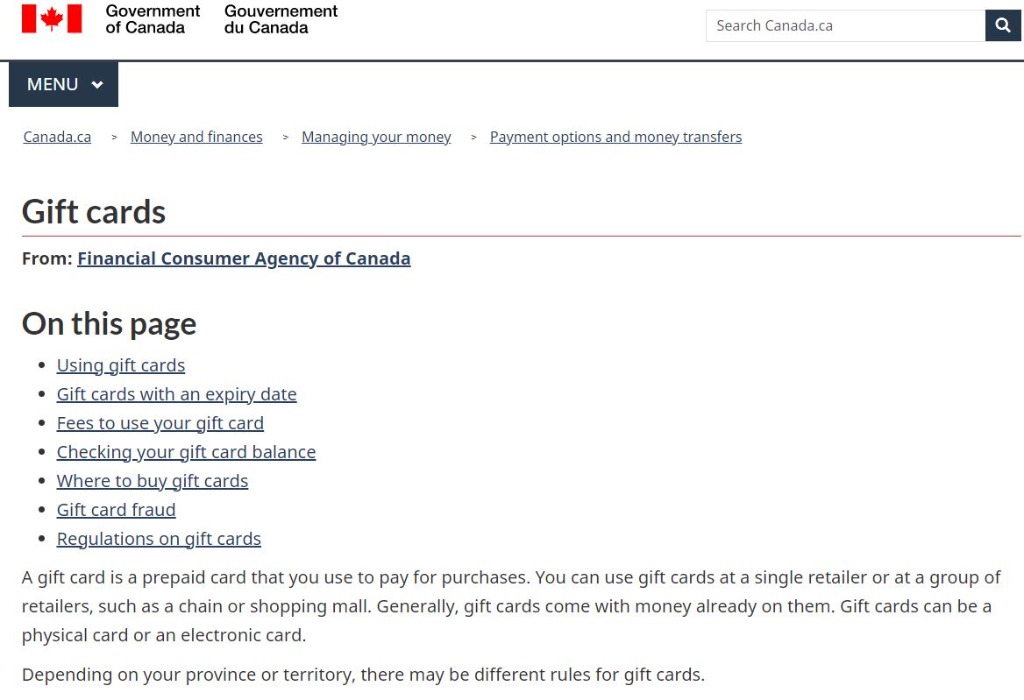The image size is (1024, 700).
Task: Click the Gift cards page heading
Action: 94,212
